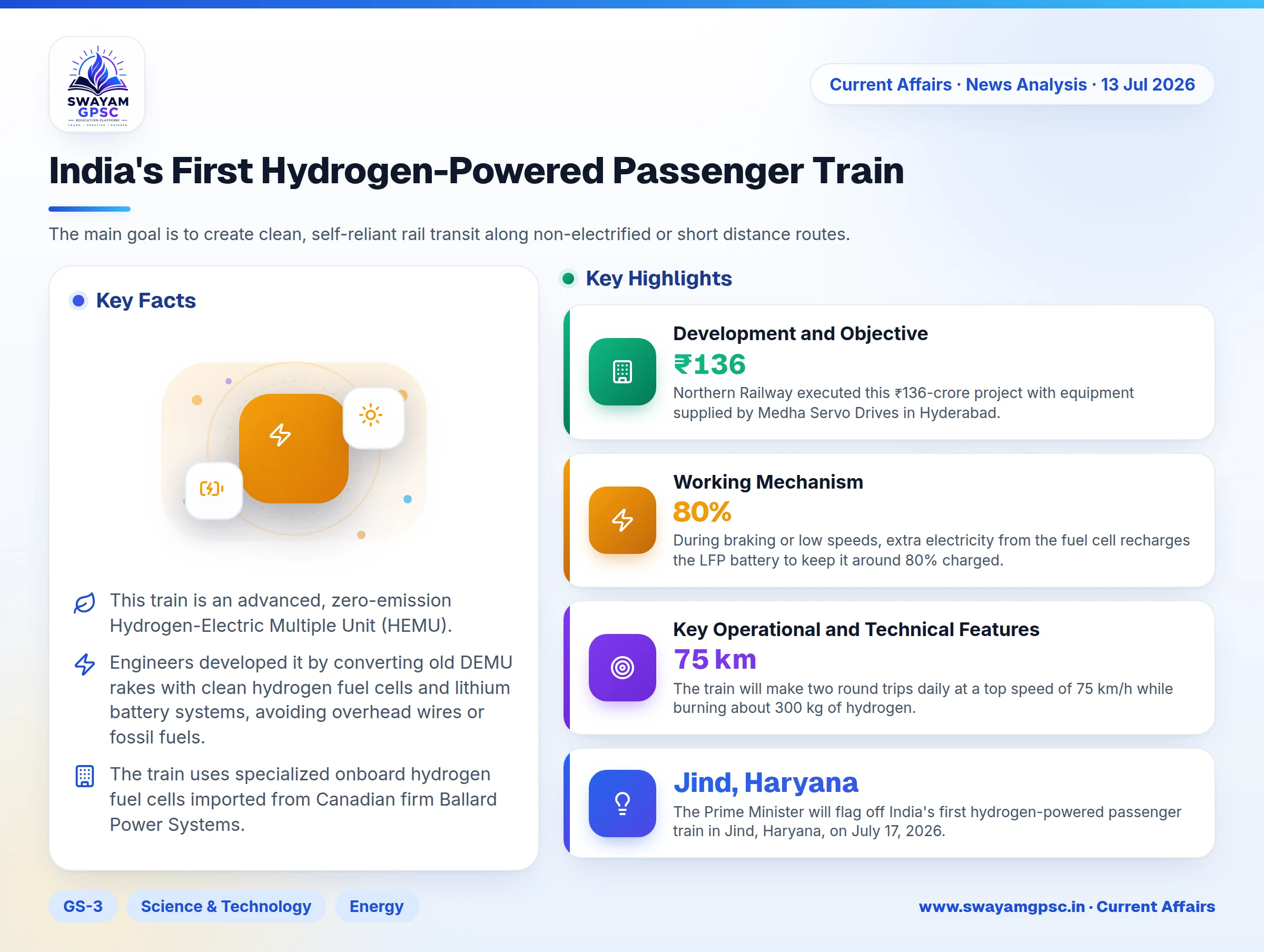Viewport: 1264px width, 952px height.
Task: Click the LFP battery recharge description
Action: pyautogui.click(x=932, y=550)
